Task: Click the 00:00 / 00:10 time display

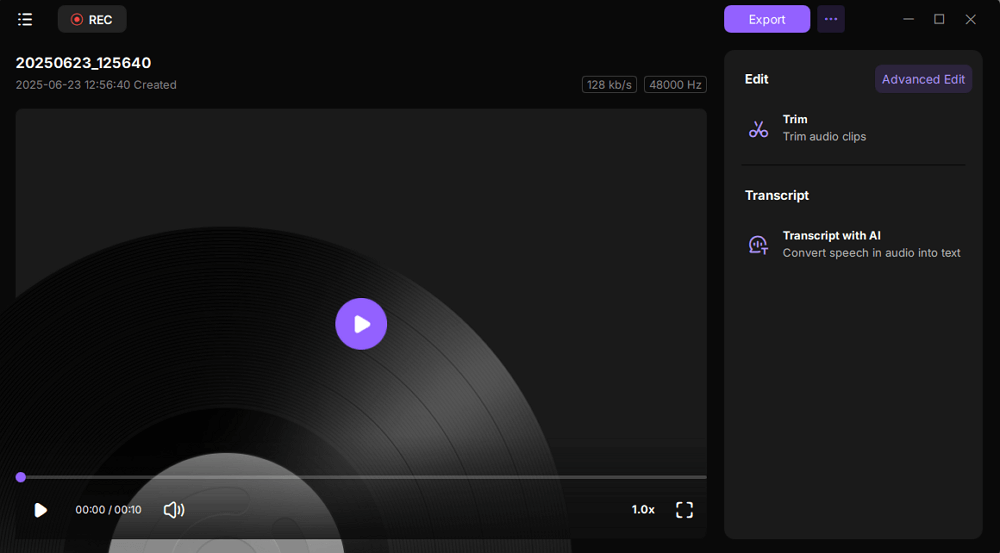Action: coord(108,510)
